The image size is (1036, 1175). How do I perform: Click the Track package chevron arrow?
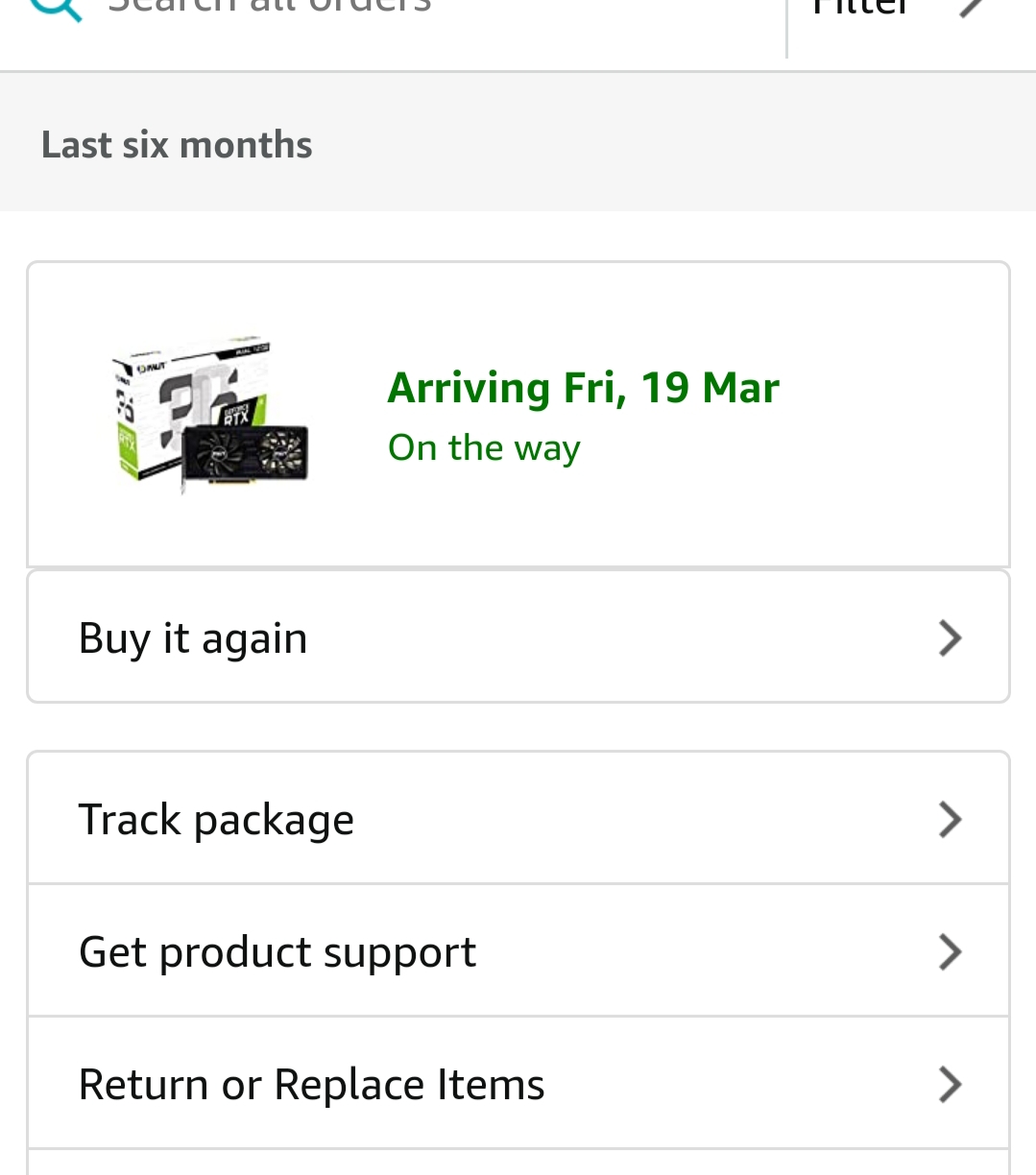tap(950, 820)
